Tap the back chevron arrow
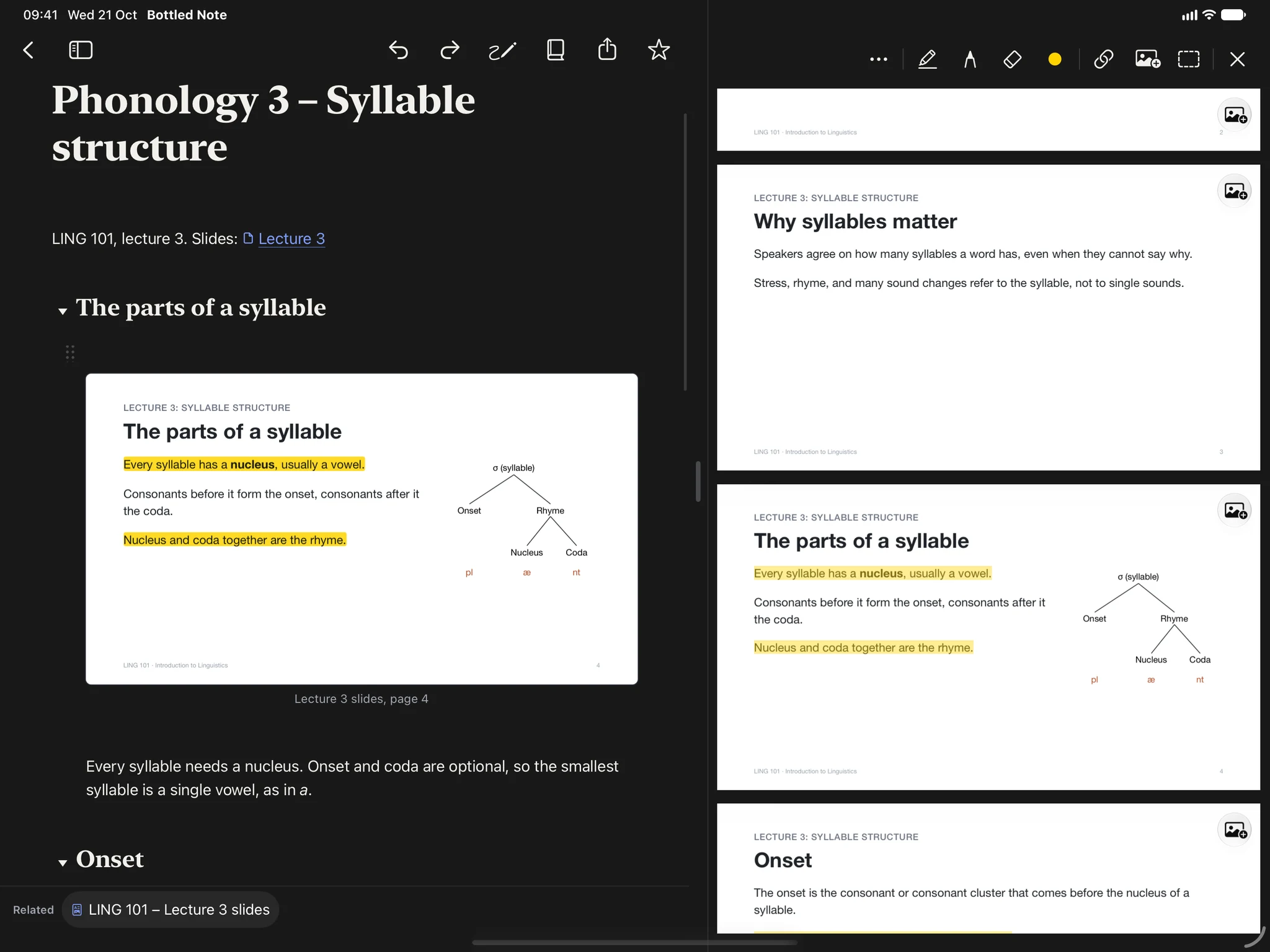The width and height of the screenshot is (1270, 952). click(x=29, y=50)
